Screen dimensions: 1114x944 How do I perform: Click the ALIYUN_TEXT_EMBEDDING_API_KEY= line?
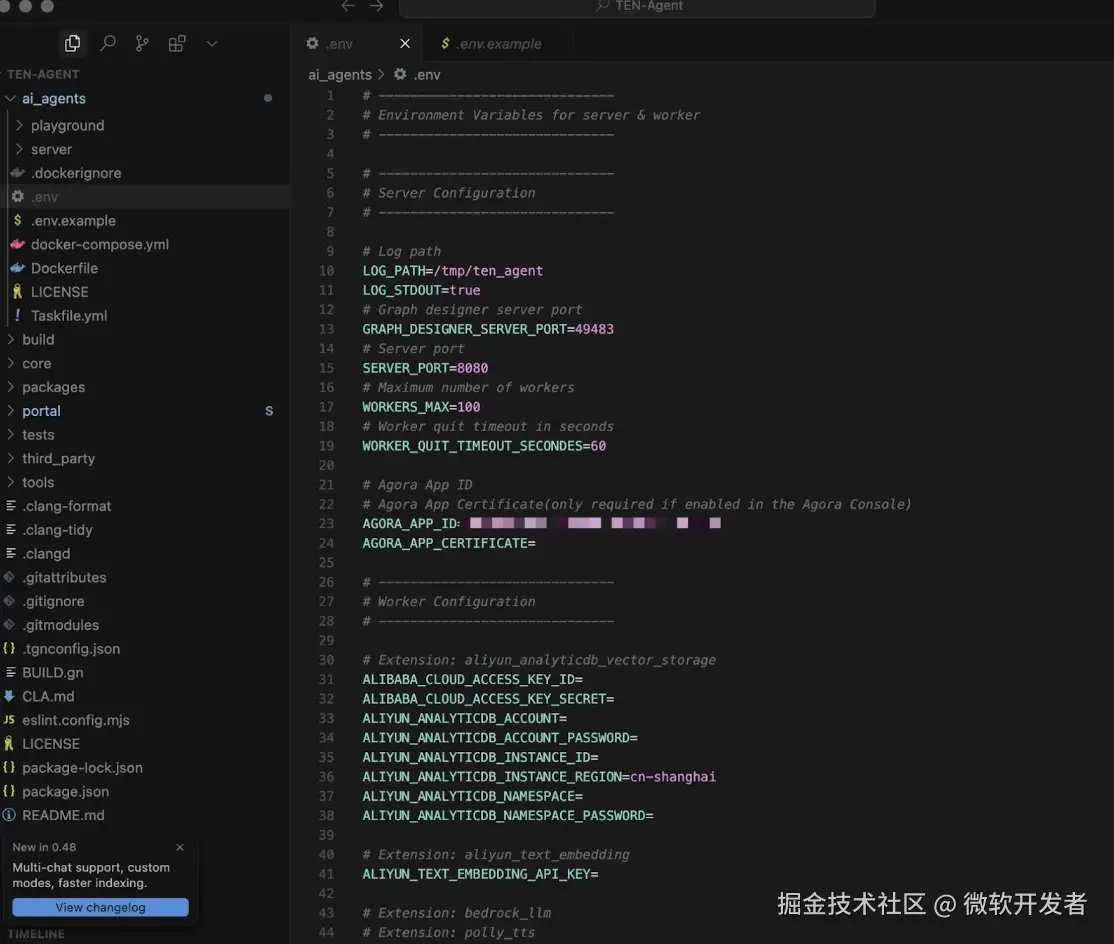480,874
